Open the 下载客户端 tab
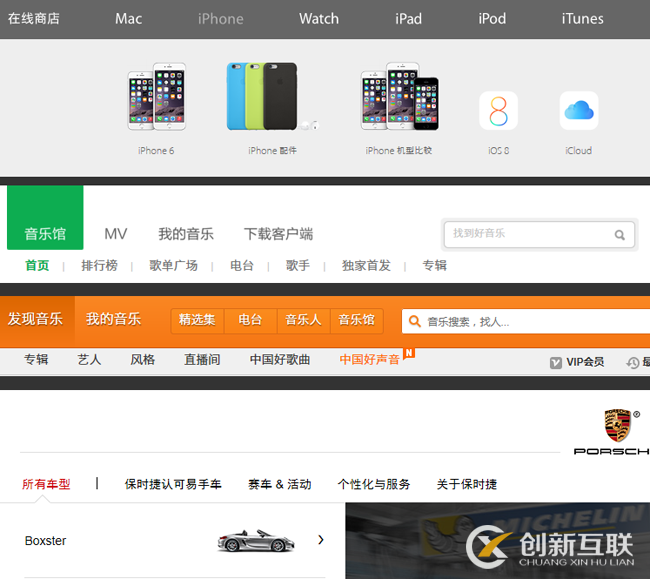This screenshot has width=650, height=579. tap(278, 234)
